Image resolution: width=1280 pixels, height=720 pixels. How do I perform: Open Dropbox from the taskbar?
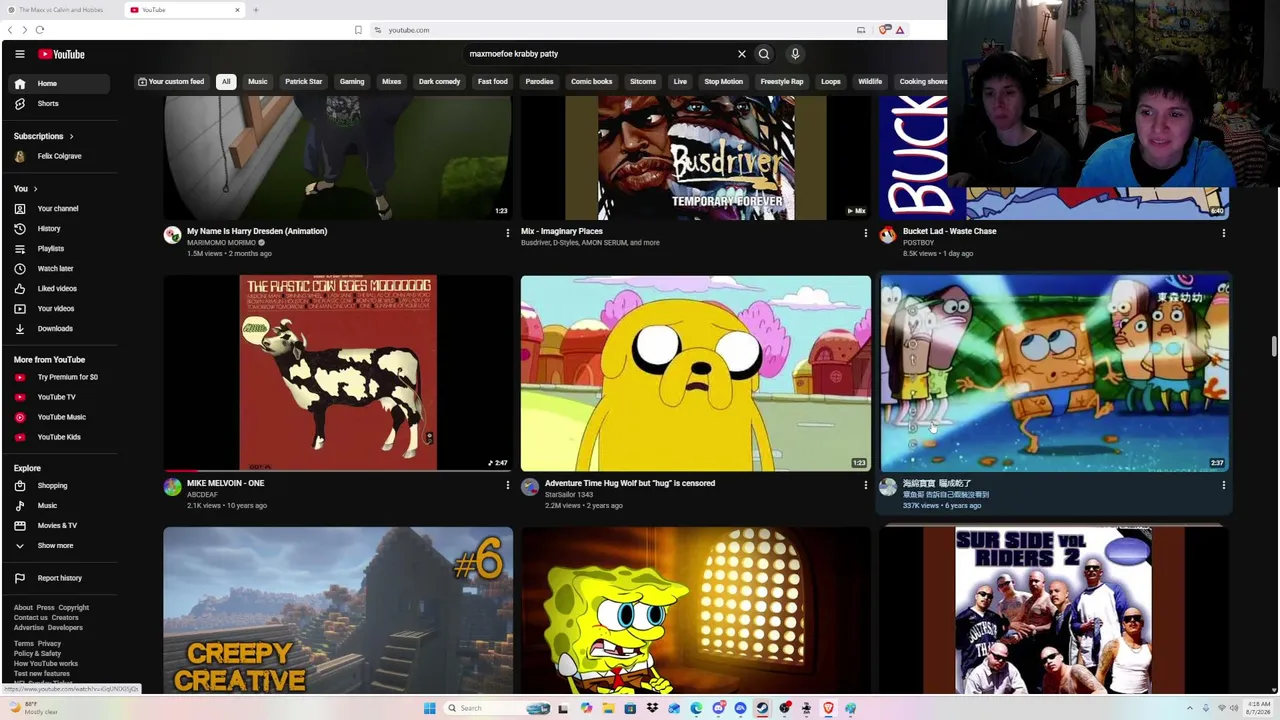[652, 708]
